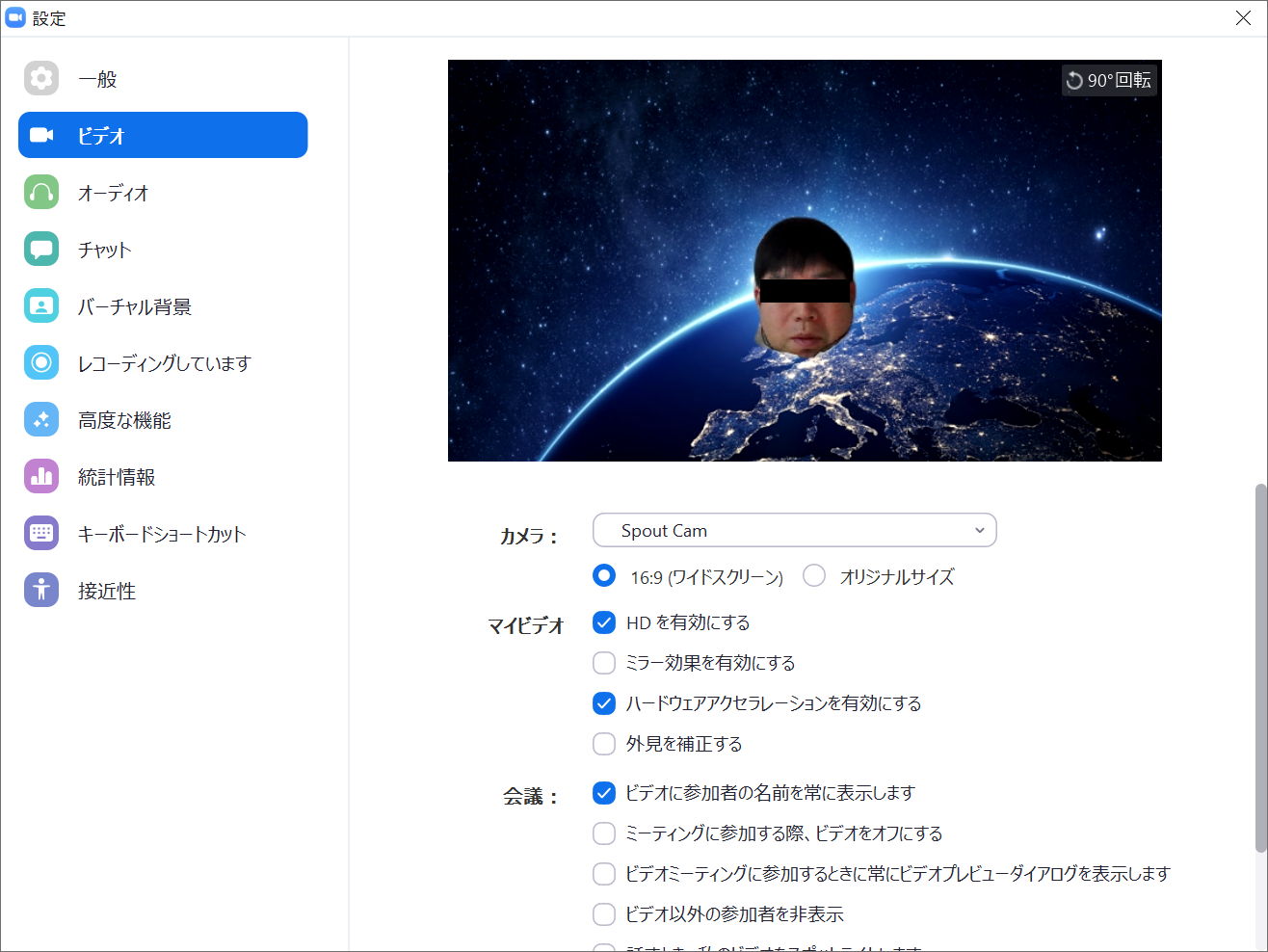The height and width of the screenshot is (952, 1268).
Task: Uncheck HD を有効にする
Action: [604, 622]
